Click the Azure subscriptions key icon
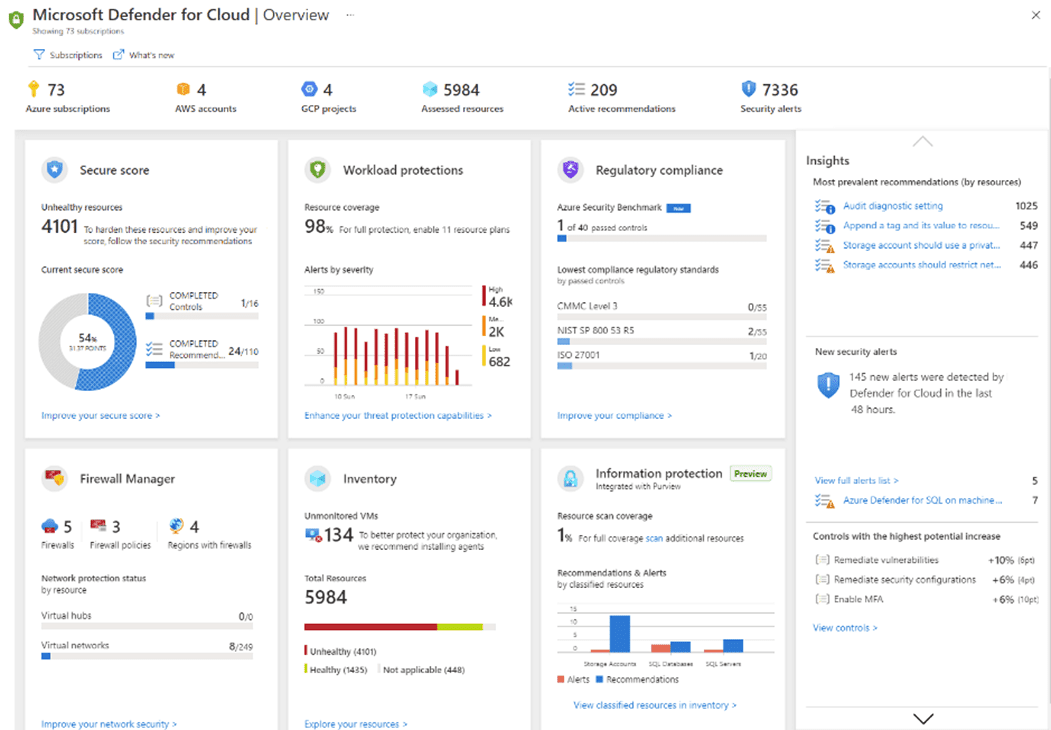The image size is (1051, 730). (x=34, y=88)
